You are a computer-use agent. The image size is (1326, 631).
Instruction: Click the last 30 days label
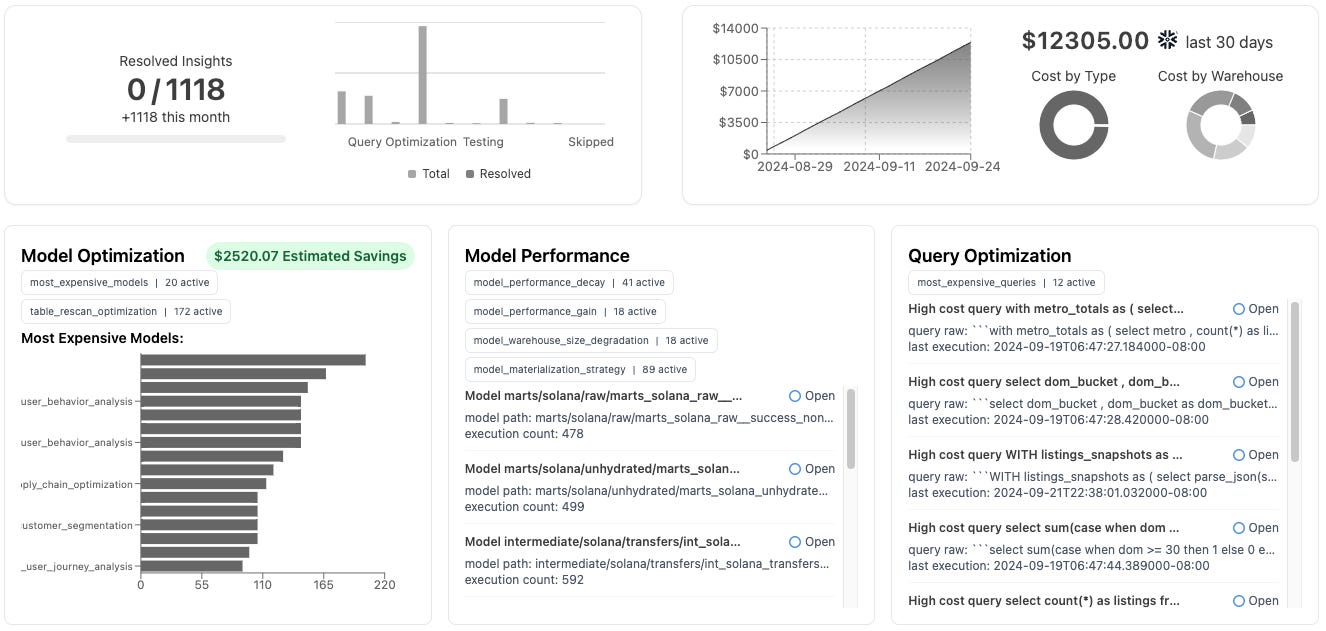coord(1229,42)
